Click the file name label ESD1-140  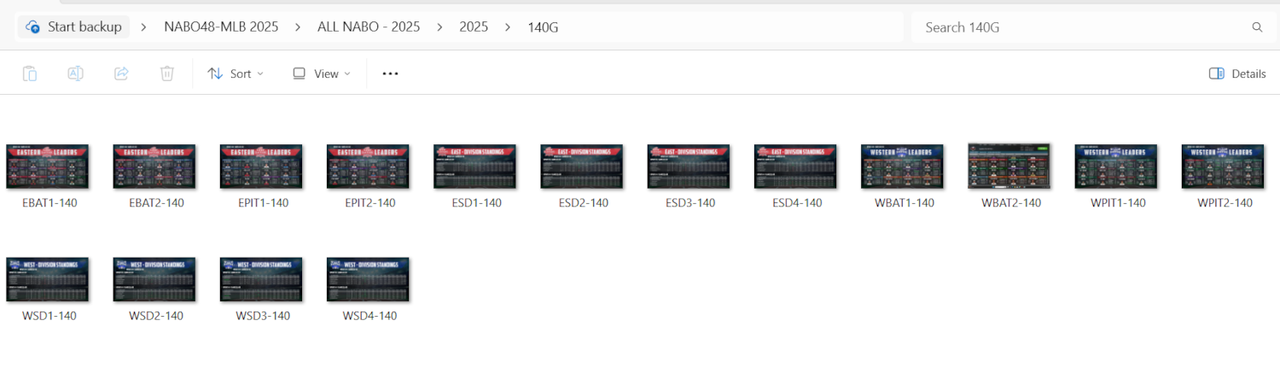[476, 203]
